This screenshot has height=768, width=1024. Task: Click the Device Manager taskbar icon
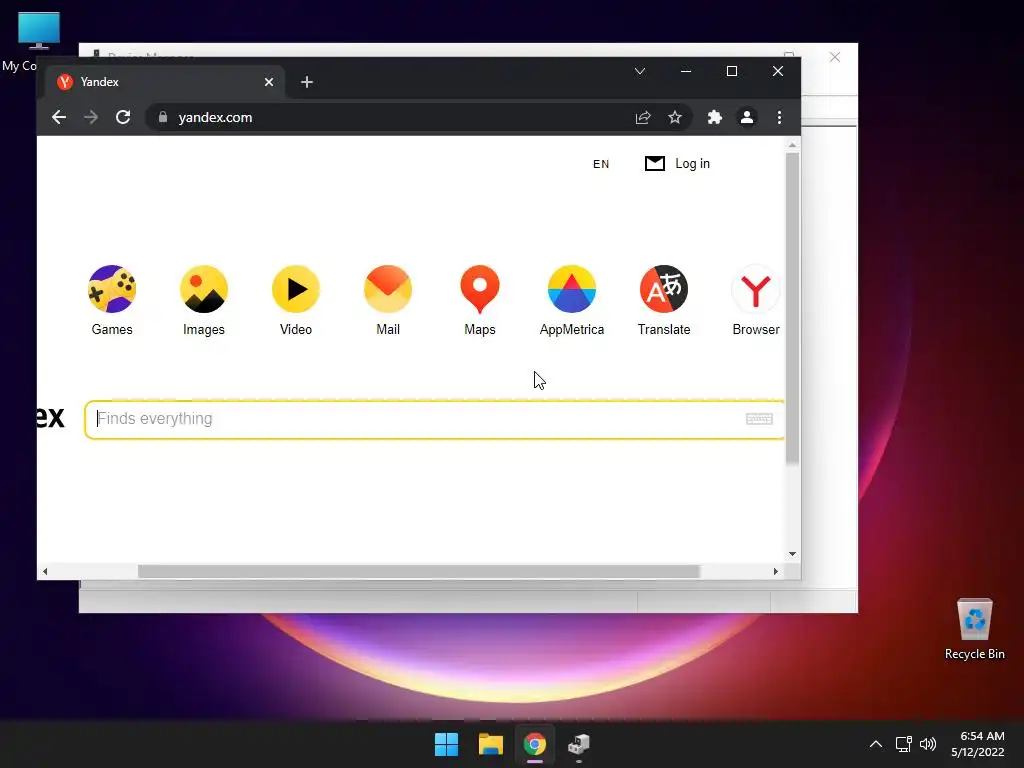579,744
